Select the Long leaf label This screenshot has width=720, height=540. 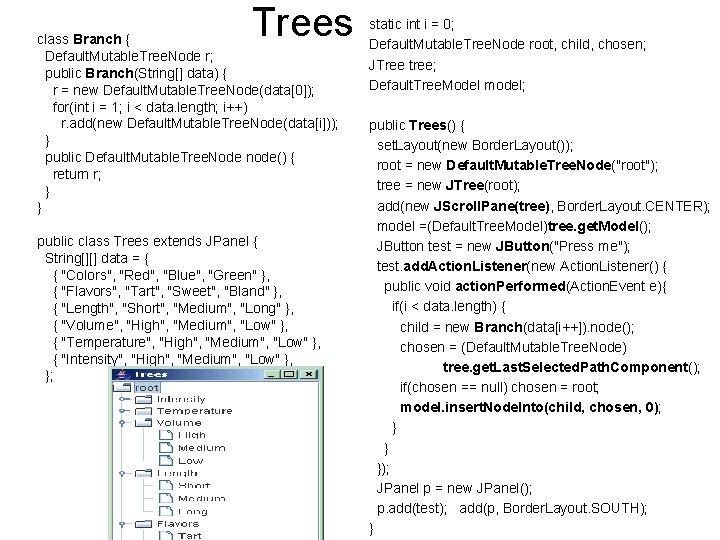[x=193, y=511]
